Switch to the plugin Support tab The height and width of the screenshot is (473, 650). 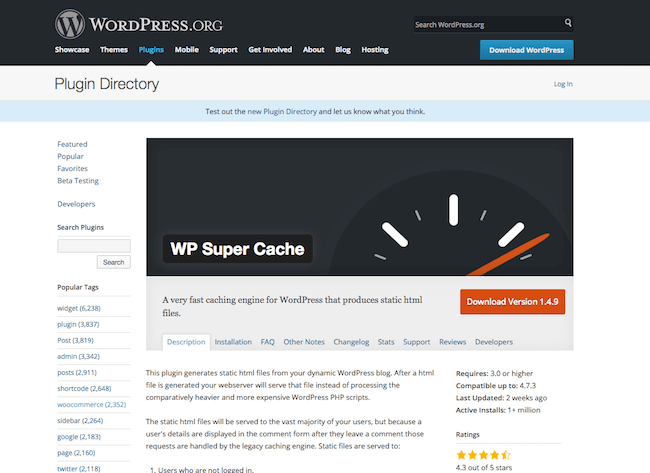(x=417, y=342)
